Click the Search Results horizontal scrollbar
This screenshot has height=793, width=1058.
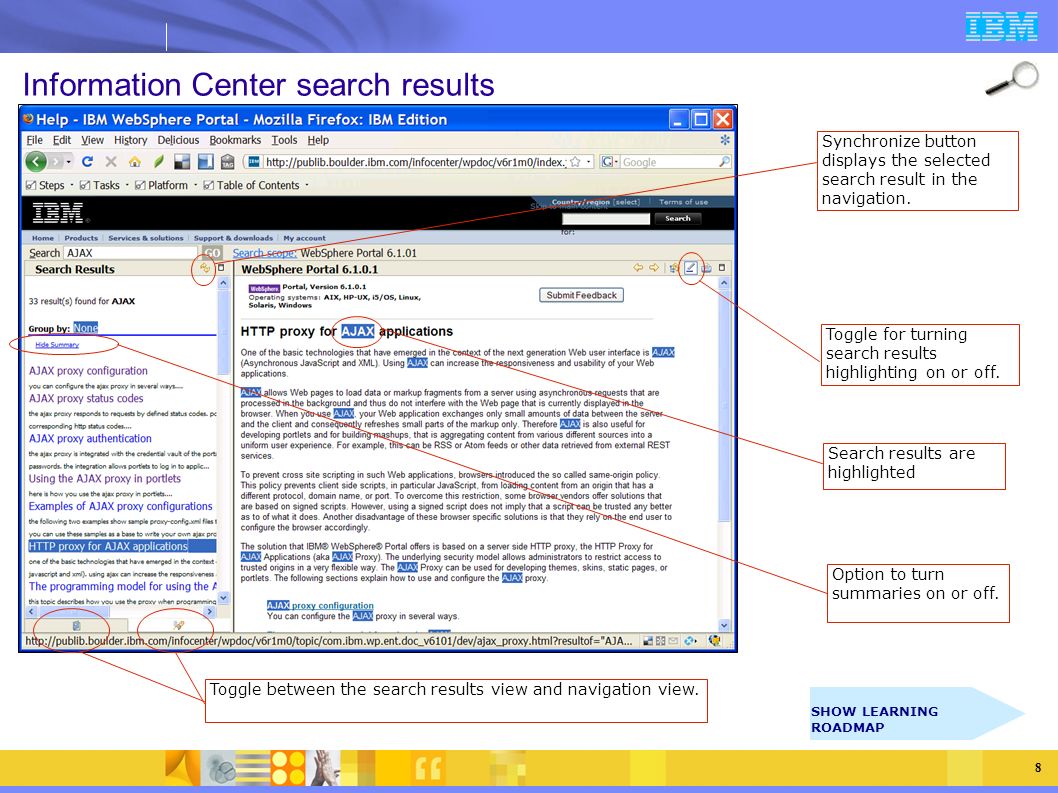pos(121,611)
